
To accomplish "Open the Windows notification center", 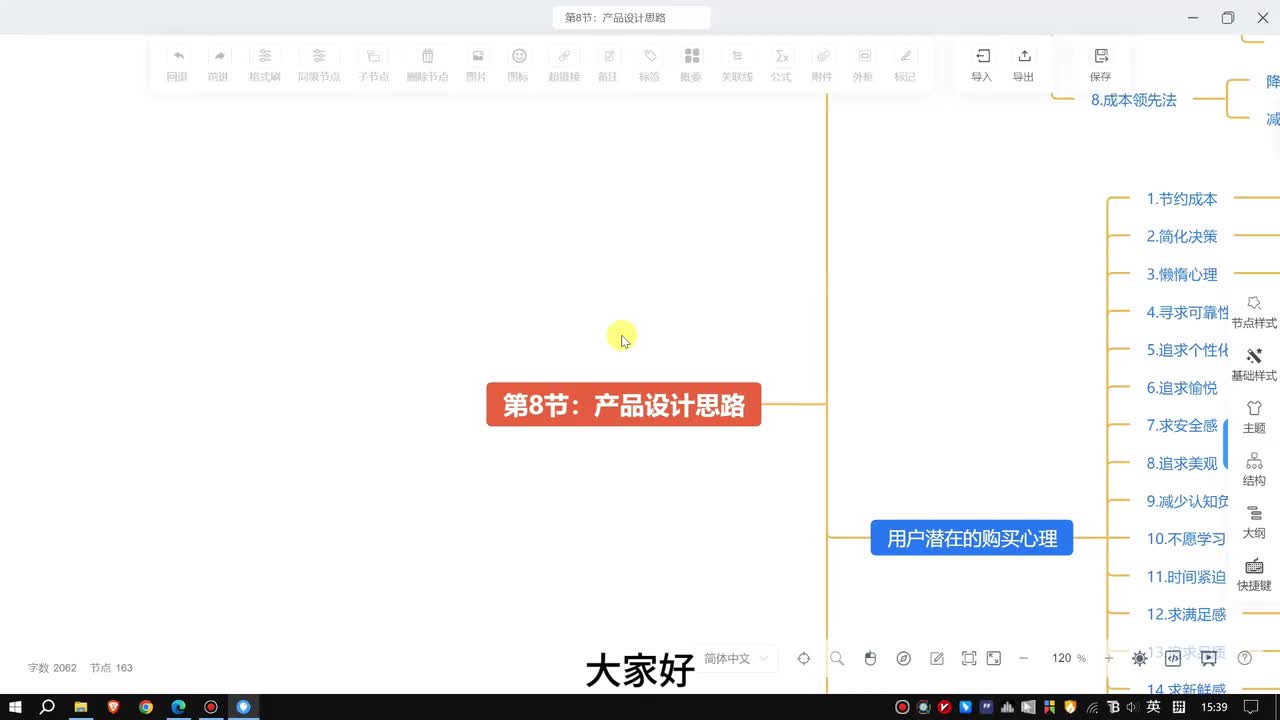I will point(1251,707).
